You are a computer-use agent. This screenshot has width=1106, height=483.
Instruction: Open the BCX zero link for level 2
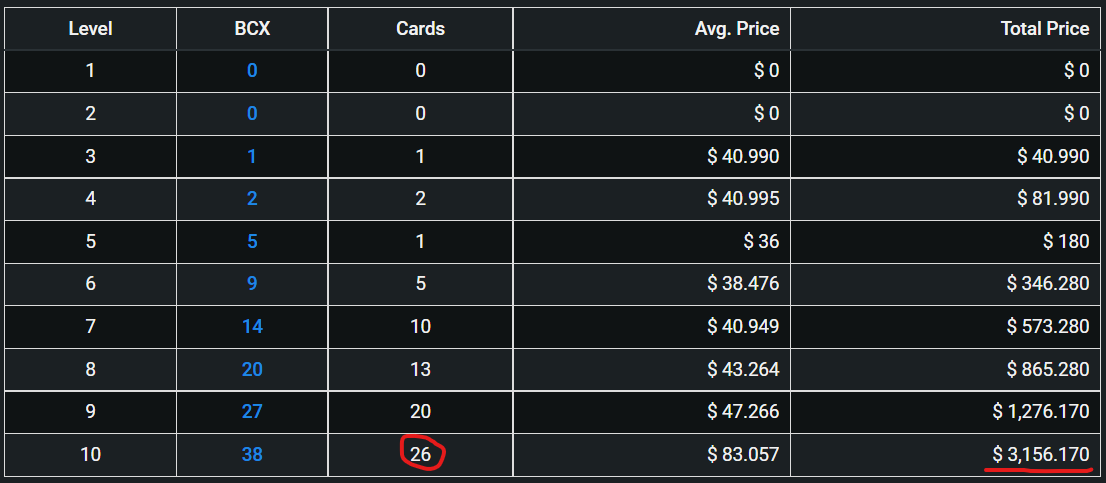click(x=252, y=113)
